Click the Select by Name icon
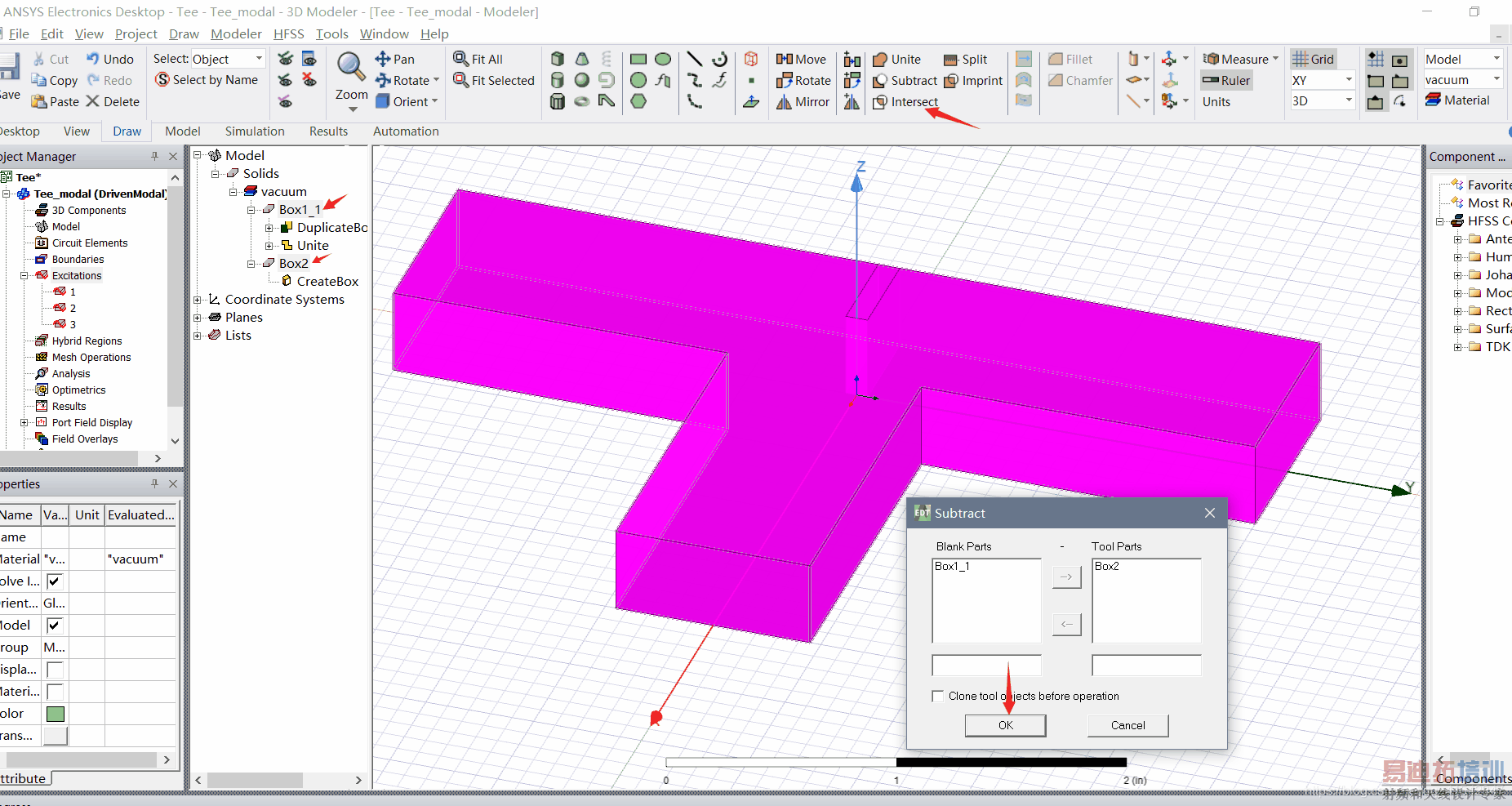This screenshot has height=806, width=1512. pos(162,80)
